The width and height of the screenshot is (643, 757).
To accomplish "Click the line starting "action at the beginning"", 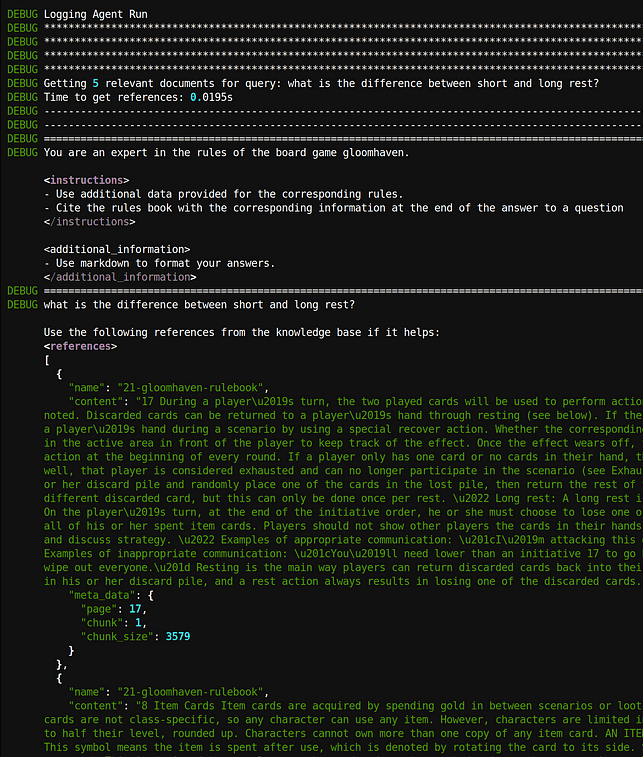I will [343, 457].
